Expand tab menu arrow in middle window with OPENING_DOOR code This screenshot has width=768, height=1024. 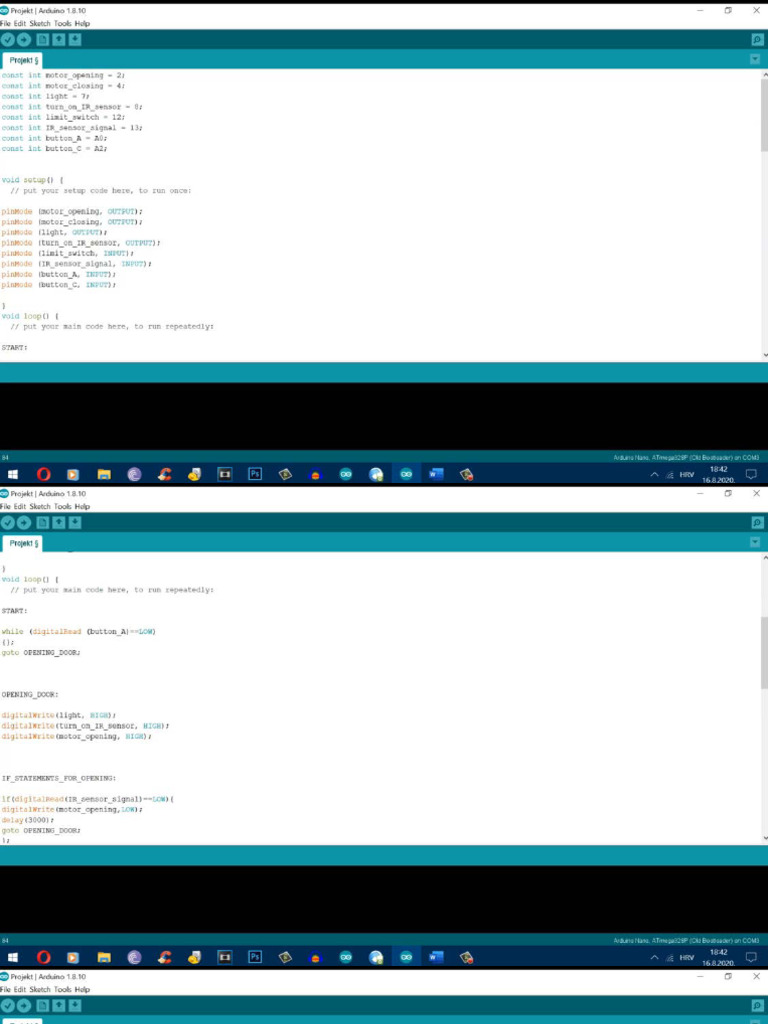click(755, 542)
